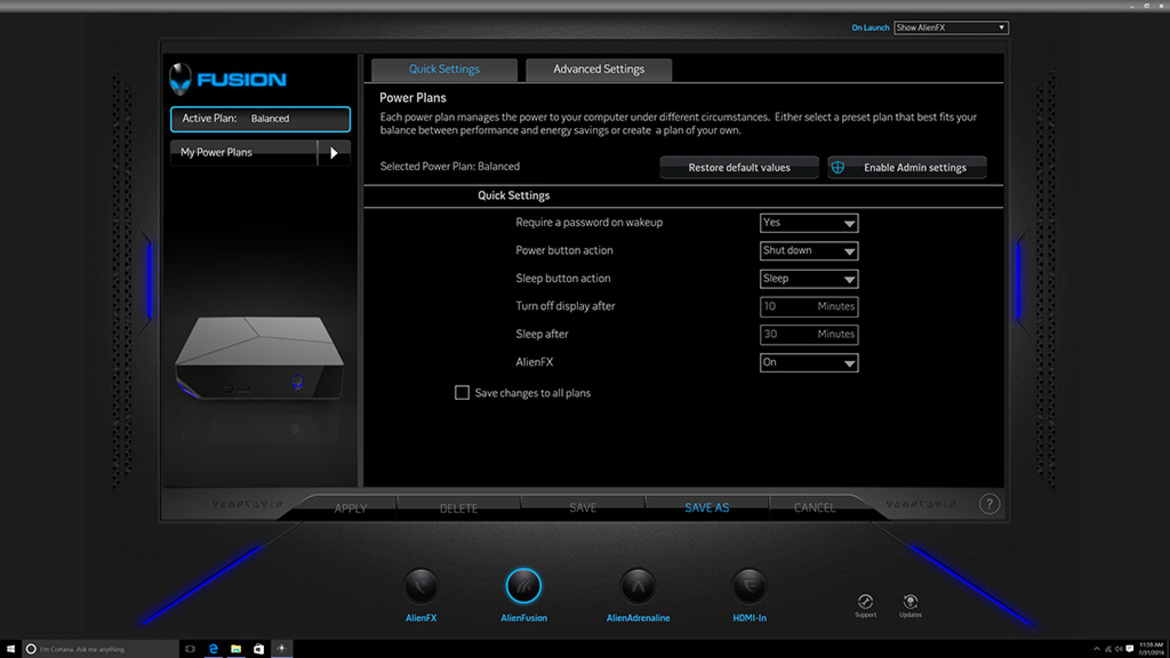Switch to the Advanced Settings tab
This screenshot has height=658, width=1170.
pyautogui.click(x=598, y=69)
